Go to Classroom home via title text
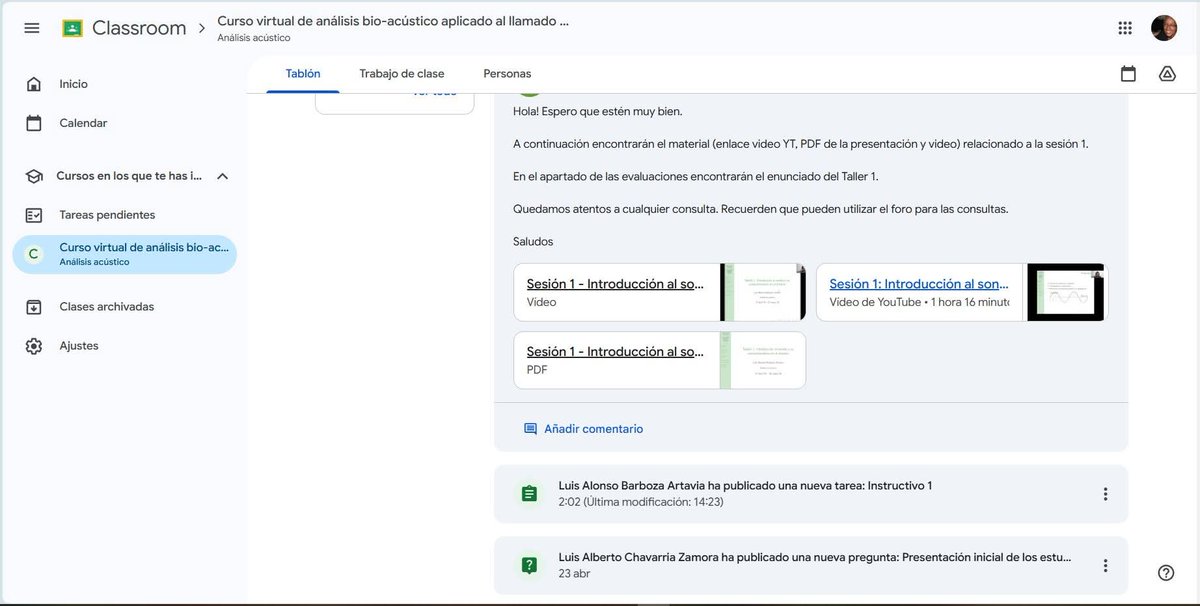The image size is (1200, 606). point(138,28)
